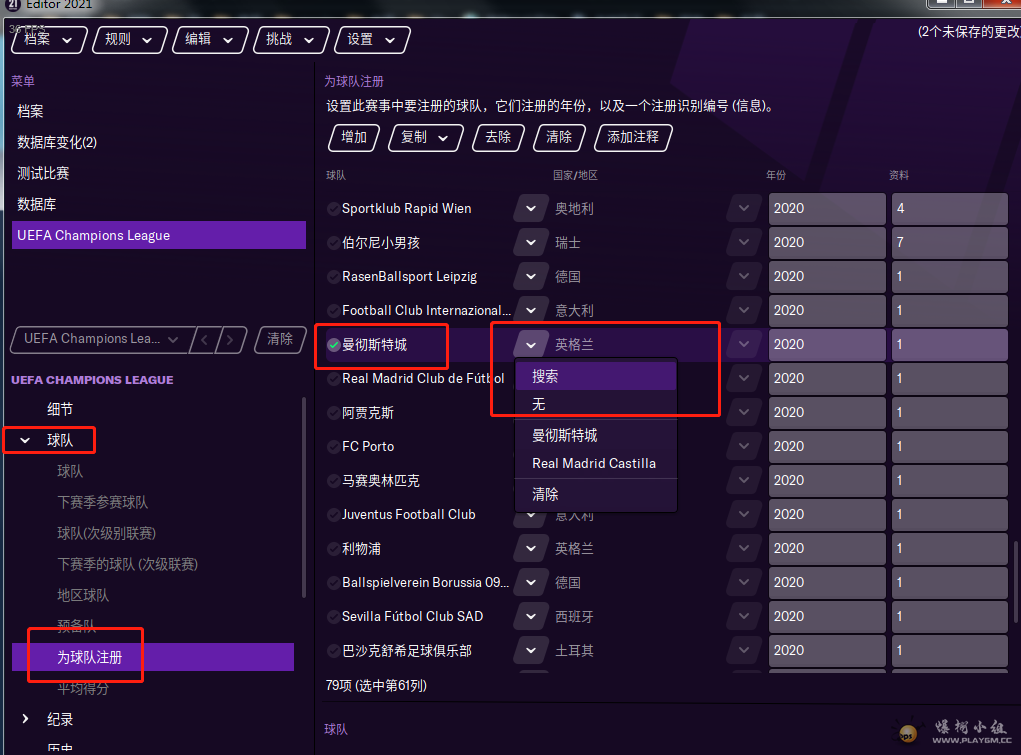Open the UEFA Champions Lea... competition selector
Viewport: 1021px width, 755px height.
pyautogui.click(x=101, y=339)
